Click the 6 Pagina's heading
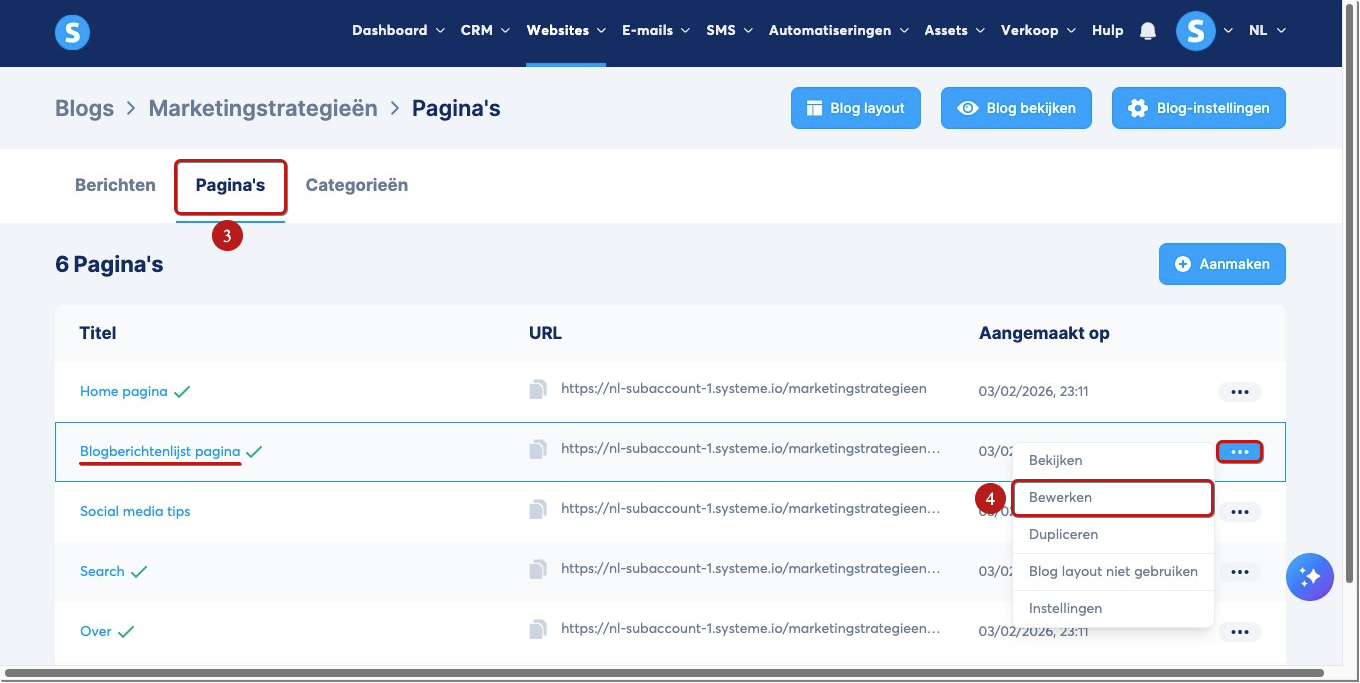Screen dimensions: 1360x683 (109, 264)
